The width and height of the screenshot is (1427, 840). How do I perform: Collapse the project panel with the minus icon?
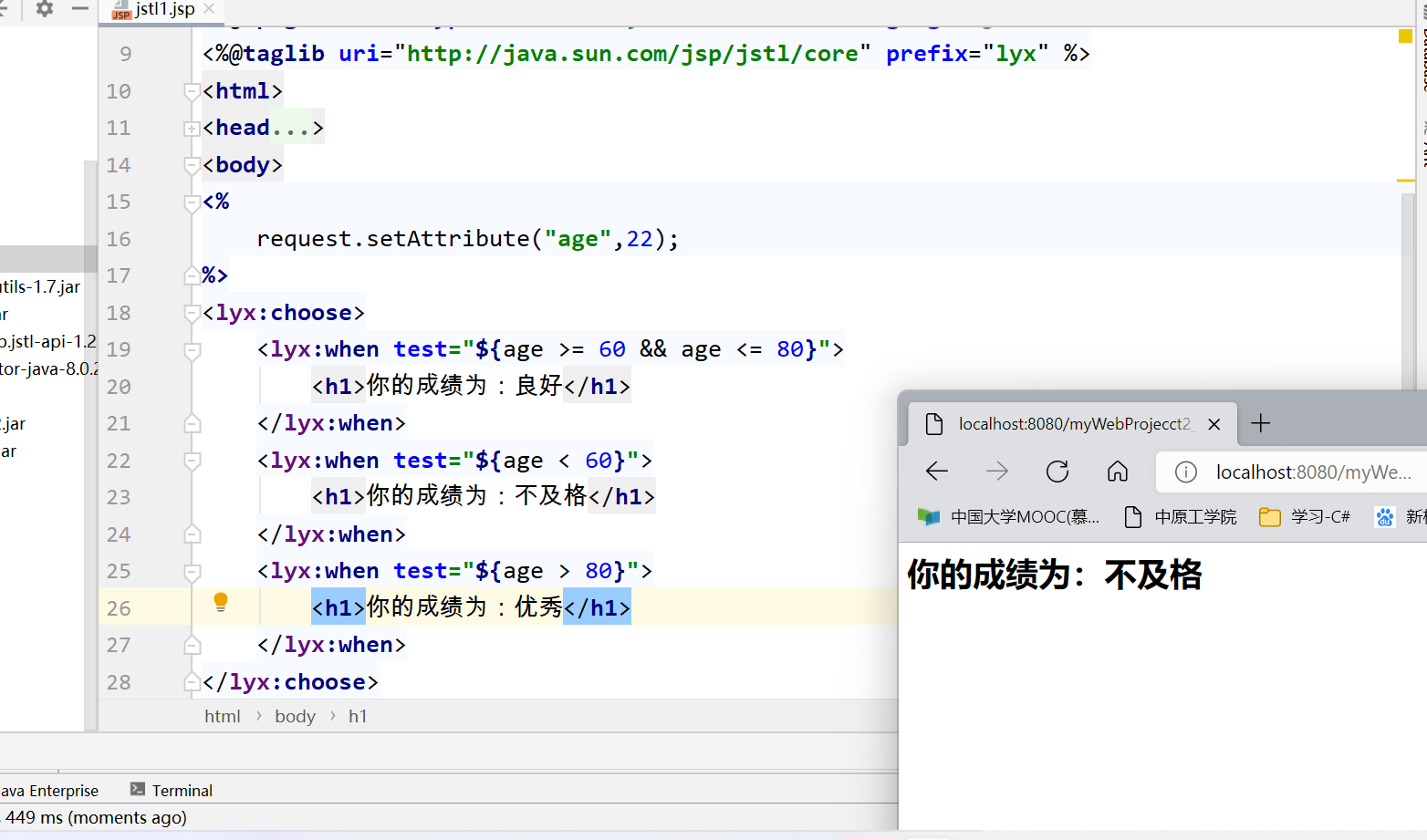80,9
